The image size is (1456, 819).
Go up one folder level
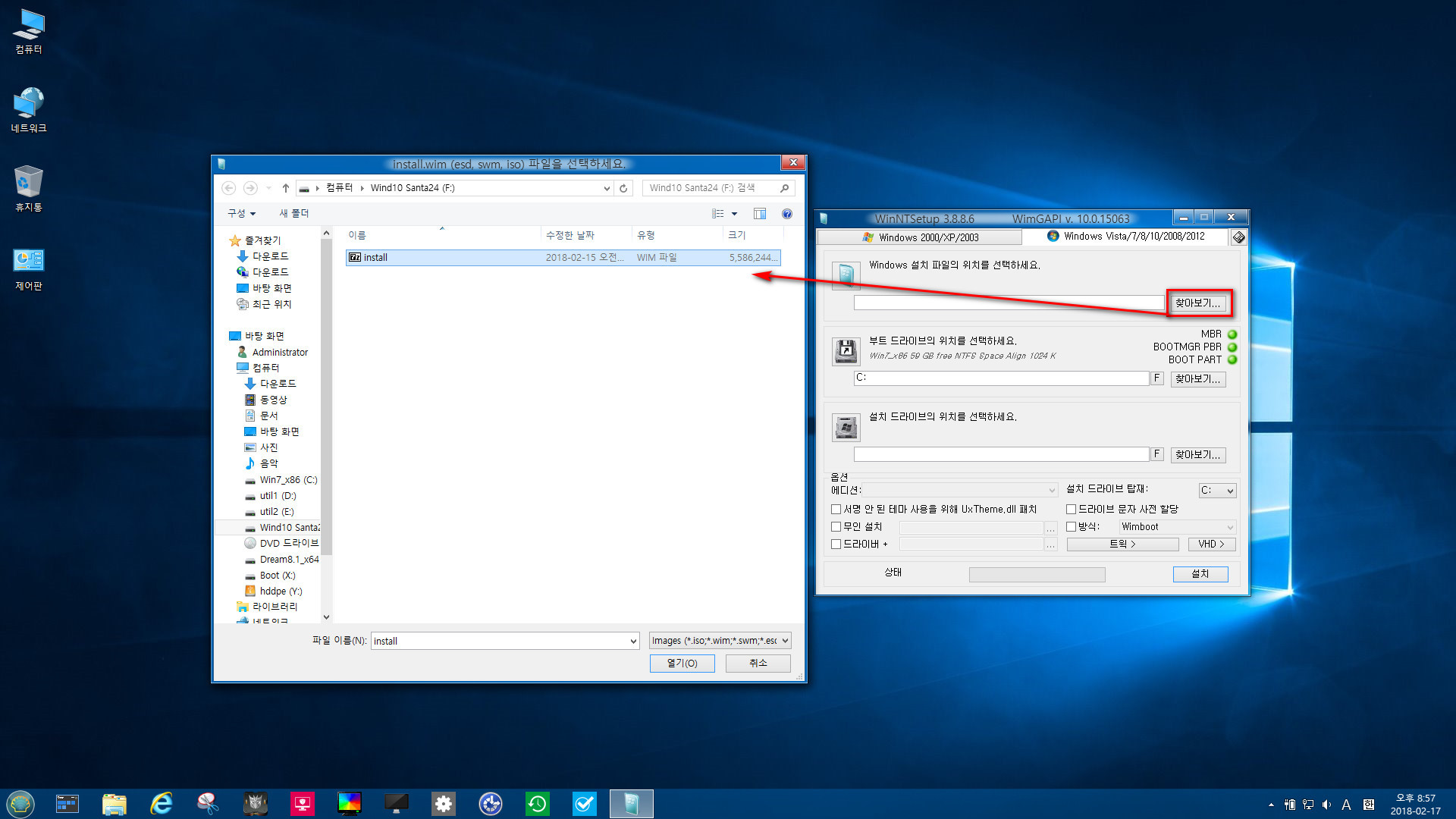tap(285, 188)
